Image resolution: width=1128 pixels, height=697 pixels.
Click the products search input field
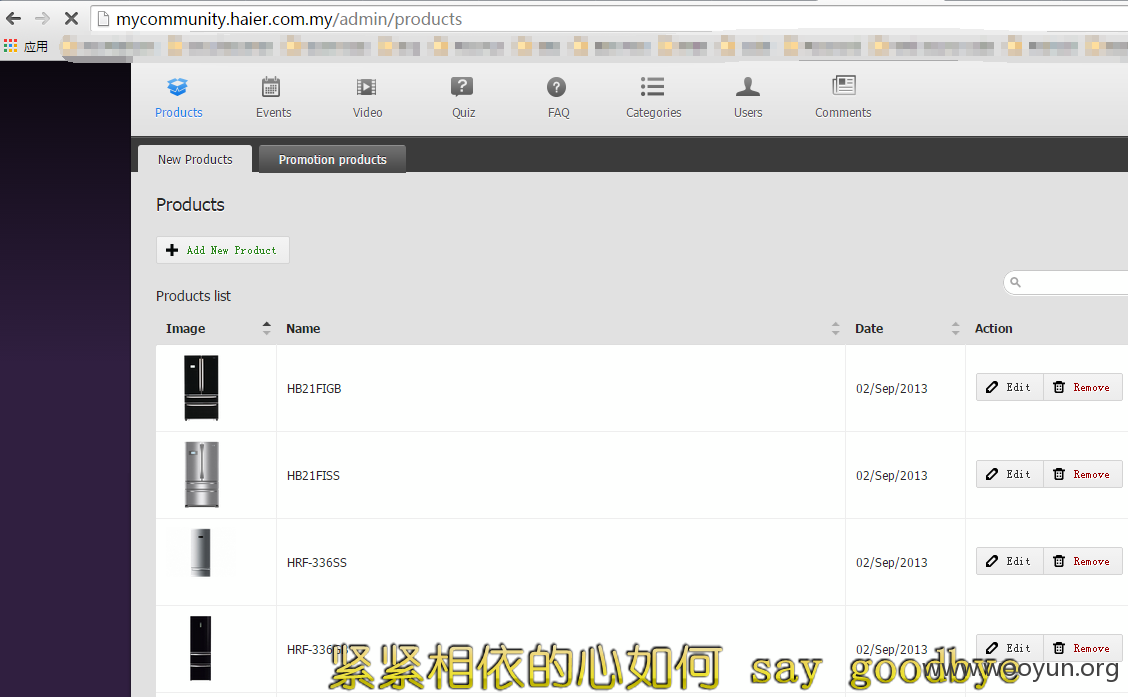[x=1066, y=282]
